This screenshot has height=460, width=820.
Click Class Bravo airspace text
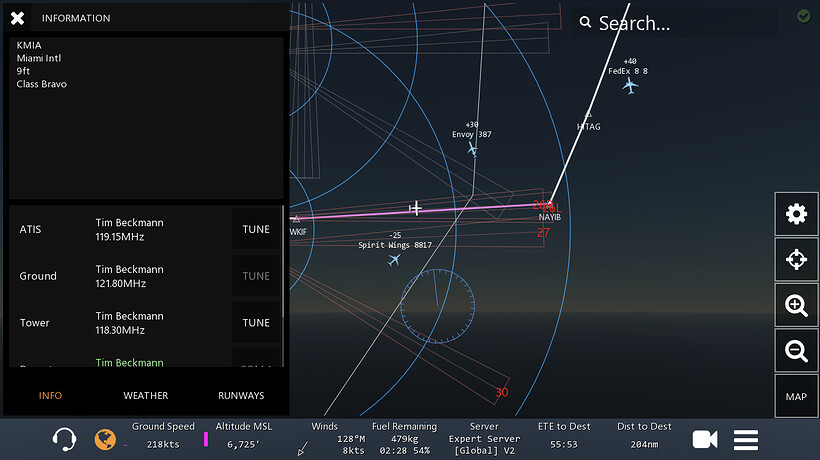[41, 84]
